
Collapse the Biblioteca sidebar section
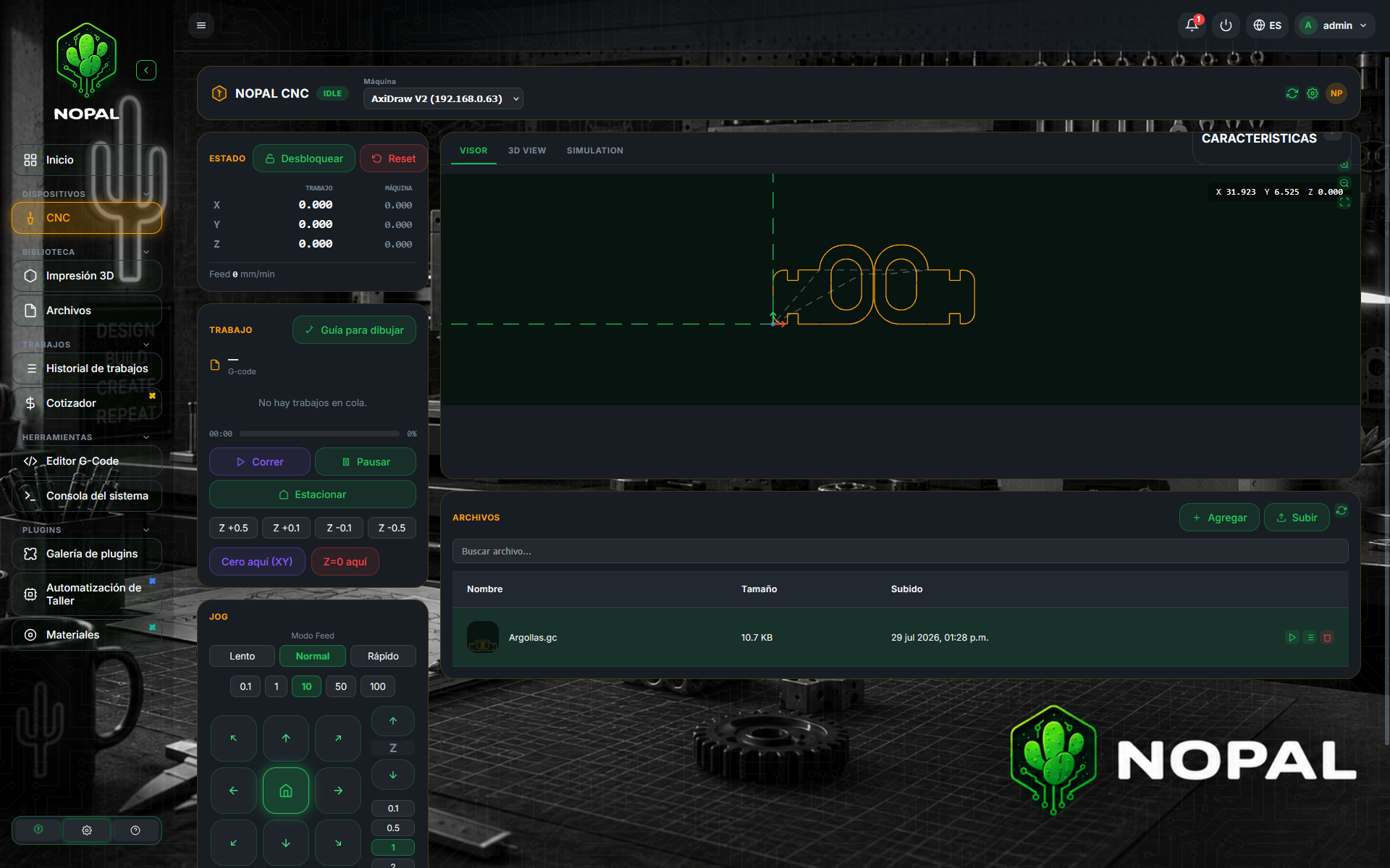[146, 252]
